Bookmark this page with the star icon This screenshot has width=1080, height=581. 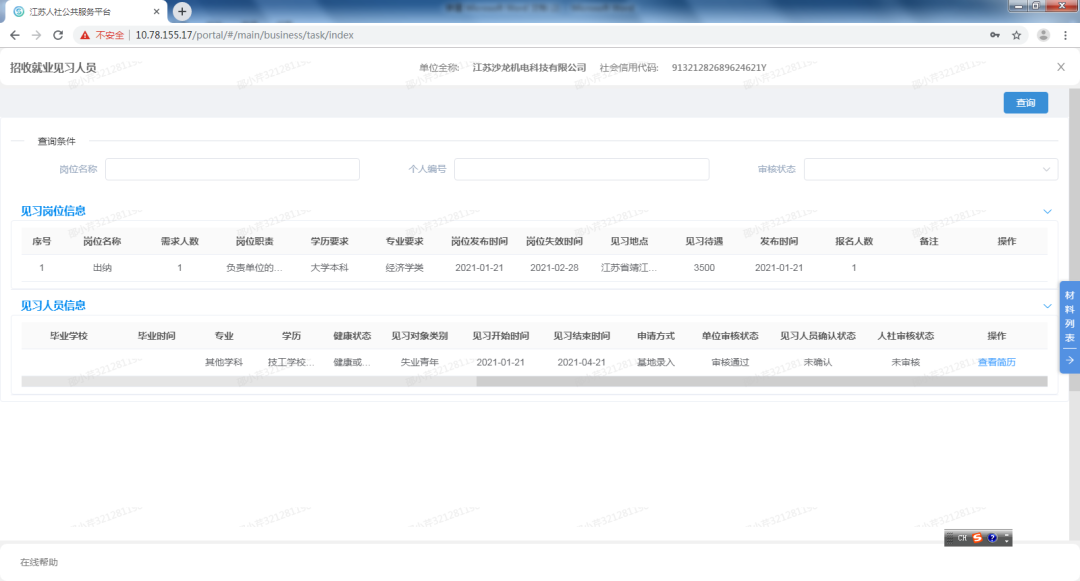click(1016, 35)
